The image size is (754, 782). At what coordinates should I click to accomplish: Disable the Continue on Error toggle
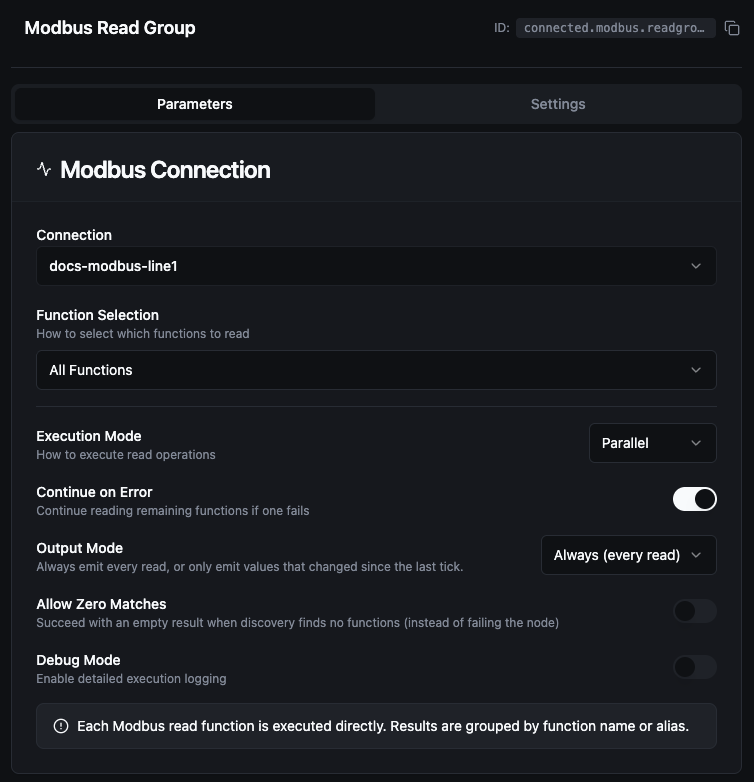point(695,499)
